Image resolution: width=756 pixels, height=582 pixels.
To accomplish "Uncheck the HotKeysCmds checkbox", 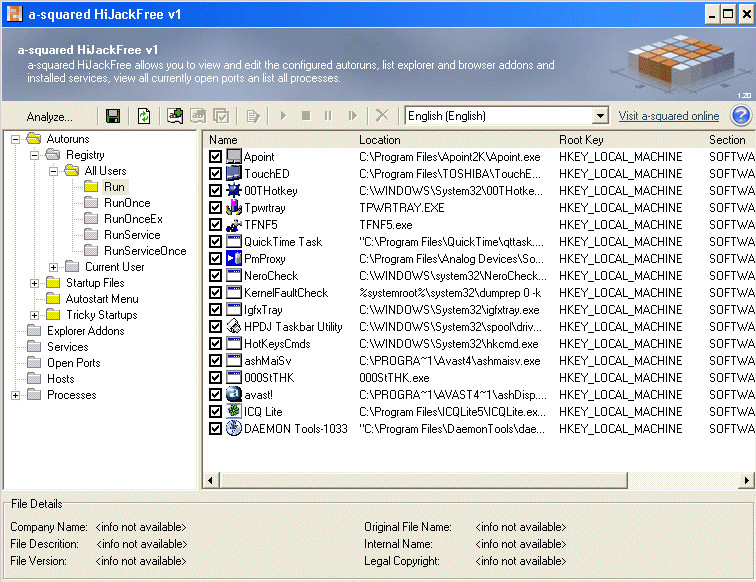I will click(216, 343).
